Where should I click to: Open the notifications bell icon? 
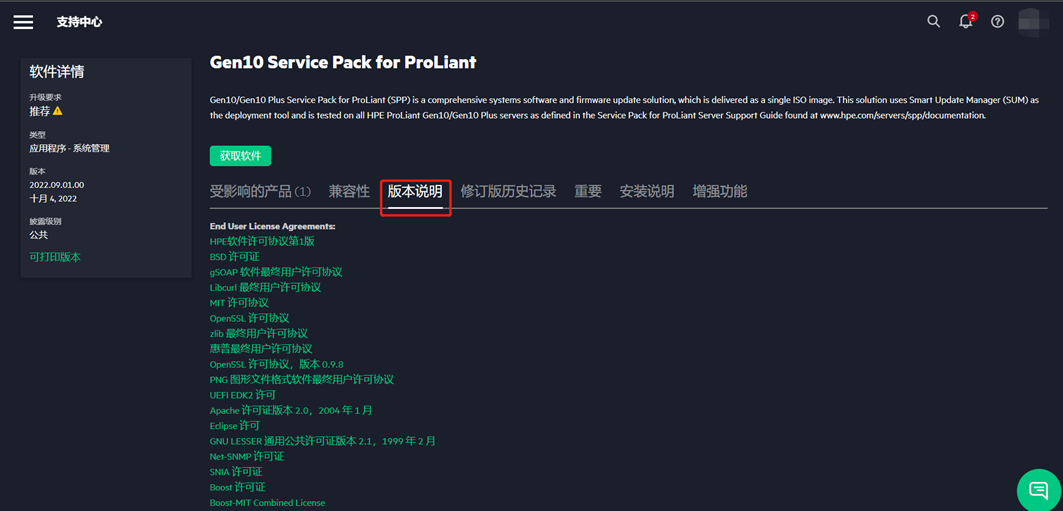[965, 21]
